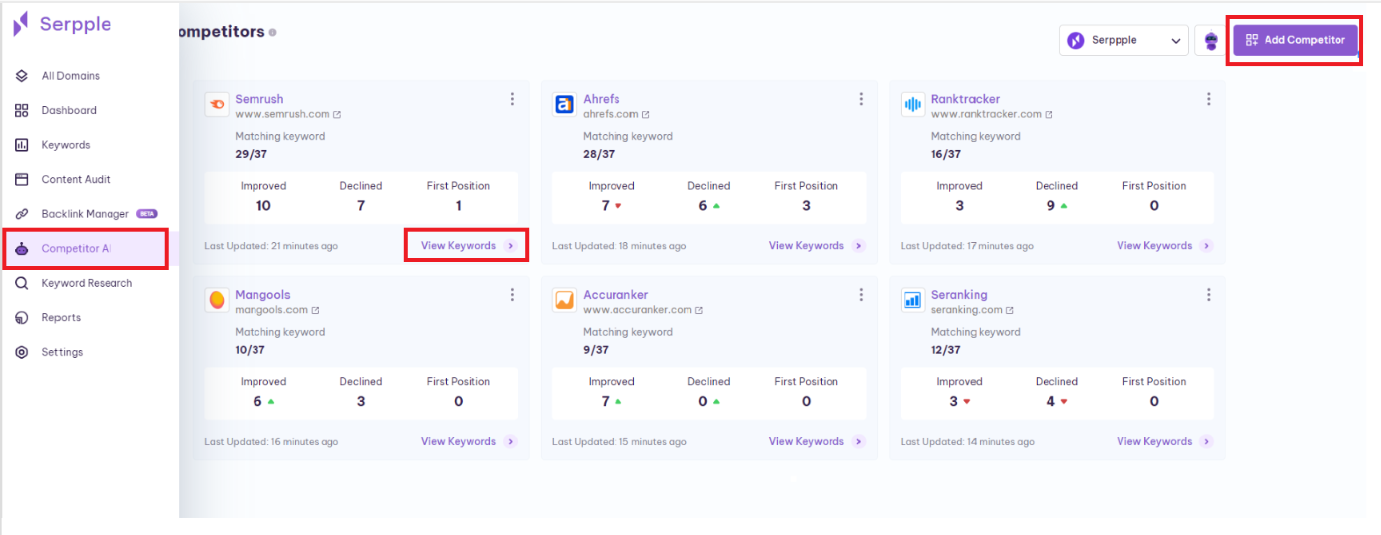1381x535 pixels.
Task: Click the info dot beside Competitors heading
Action: click(273, 32)
